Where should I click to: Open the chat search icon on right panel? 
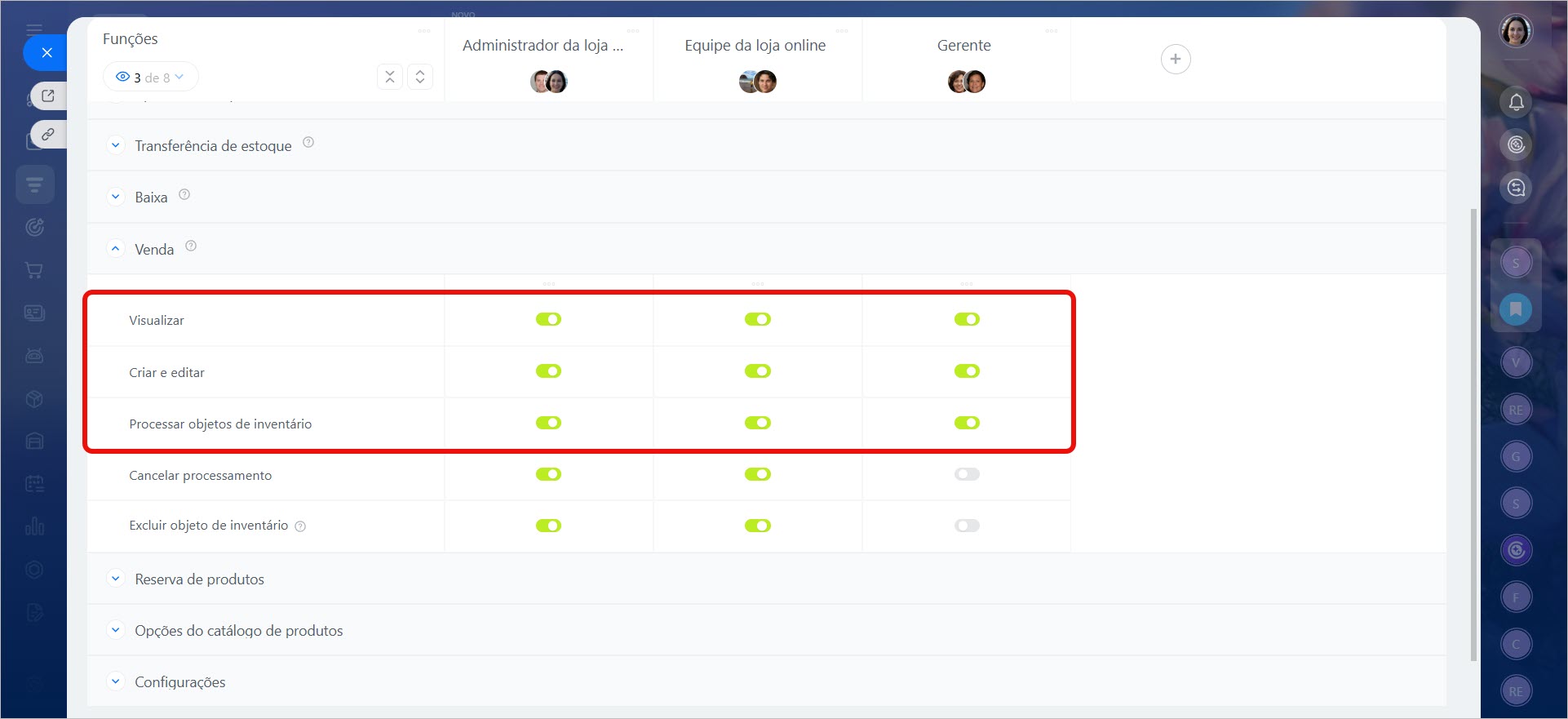click(x=1516, y=188)
